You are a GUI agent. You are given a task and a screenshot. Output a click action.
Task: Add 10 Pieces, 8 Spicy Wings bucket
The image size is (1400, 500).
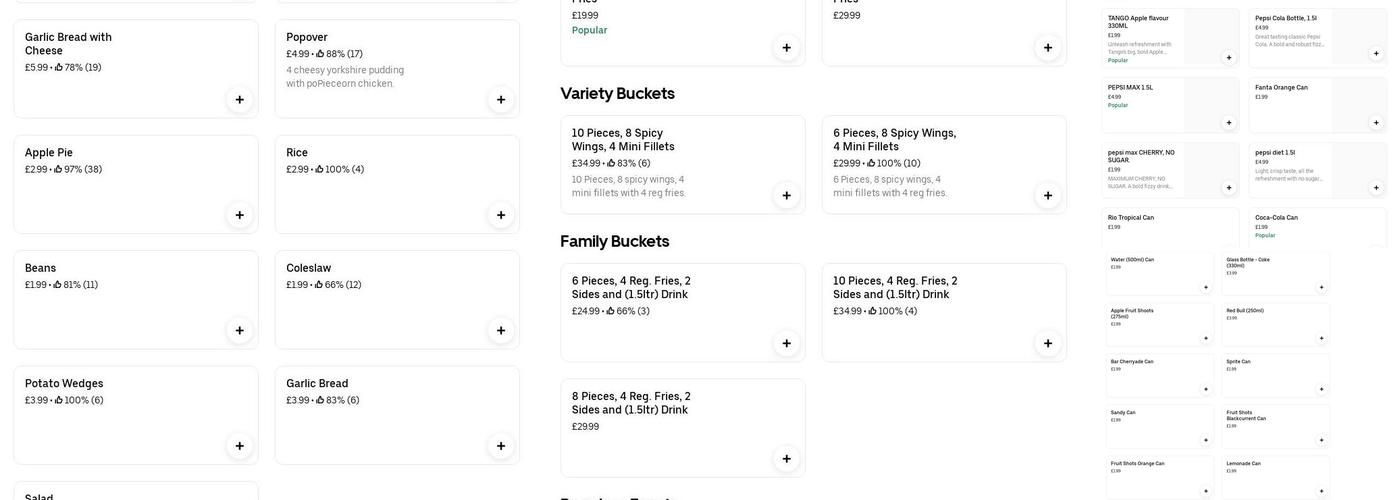[x=786, y=196]
